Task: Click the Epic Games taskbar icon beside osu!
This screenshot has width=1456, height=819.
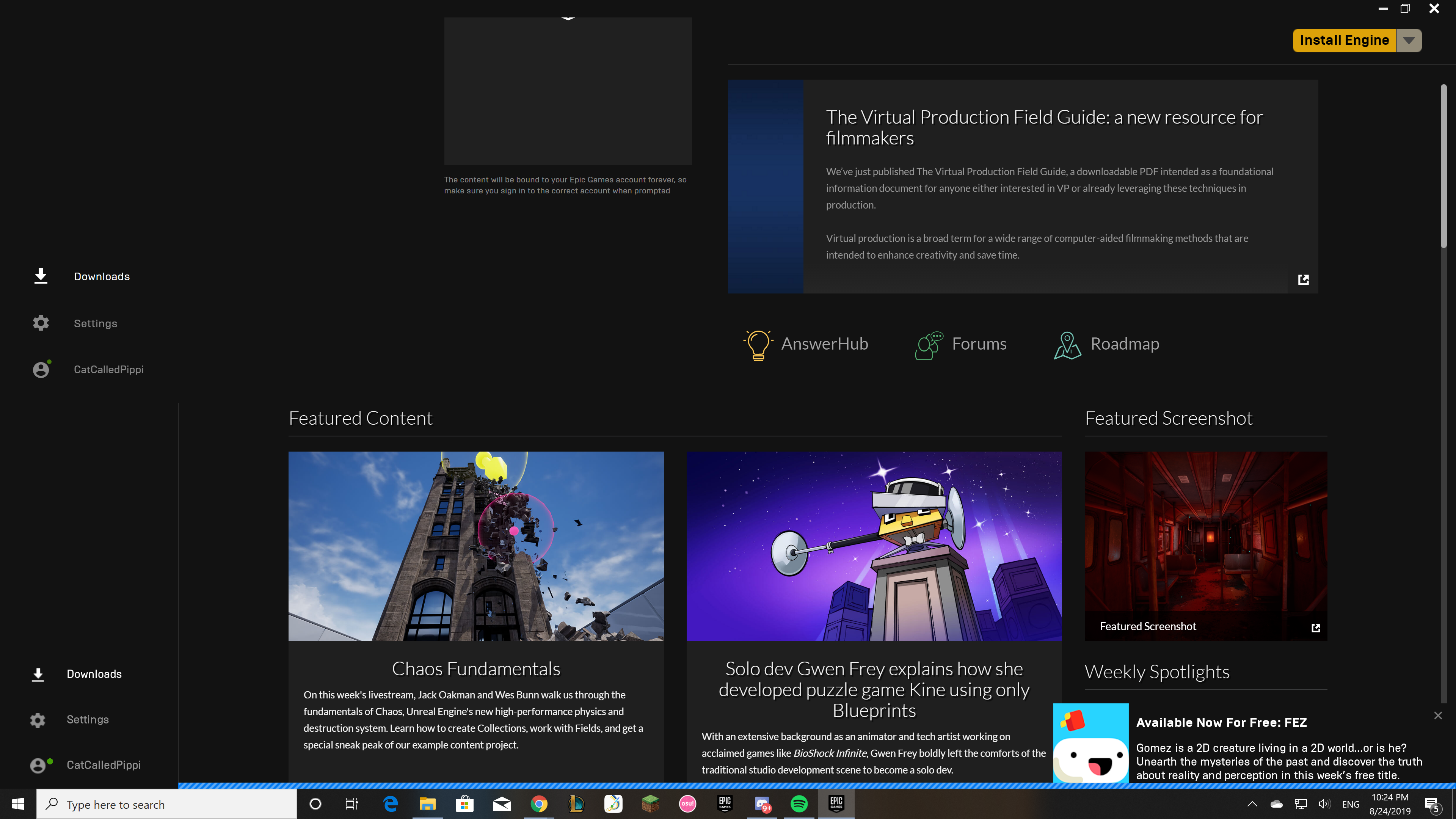Action: pyautogui.click(x=725, y=804)
